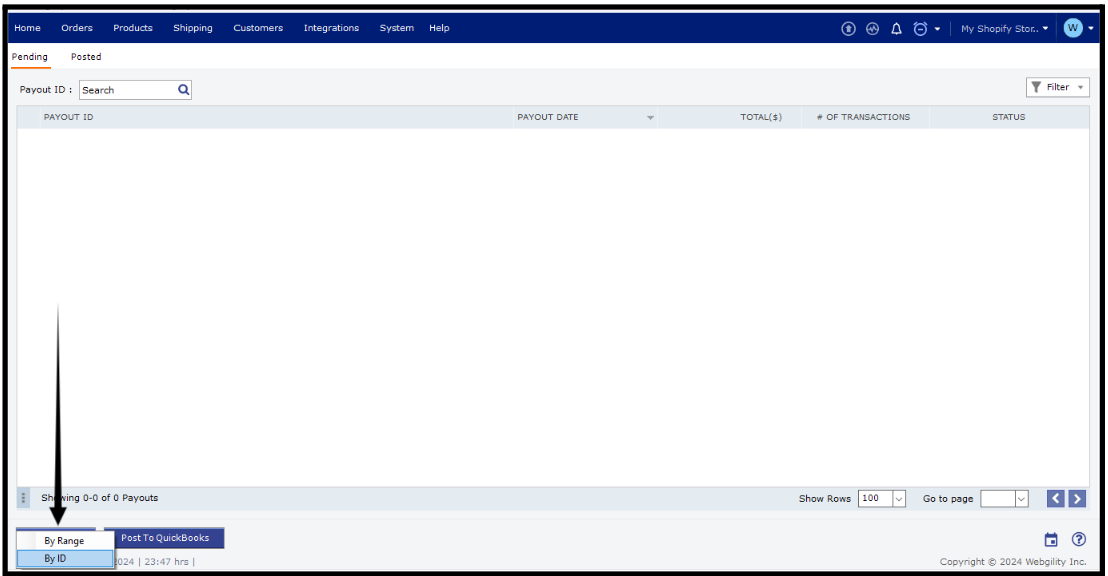Click the PAYOUT DATE sort arrow
This screenshot has width=1108, height=576.
tap(650, 118)
